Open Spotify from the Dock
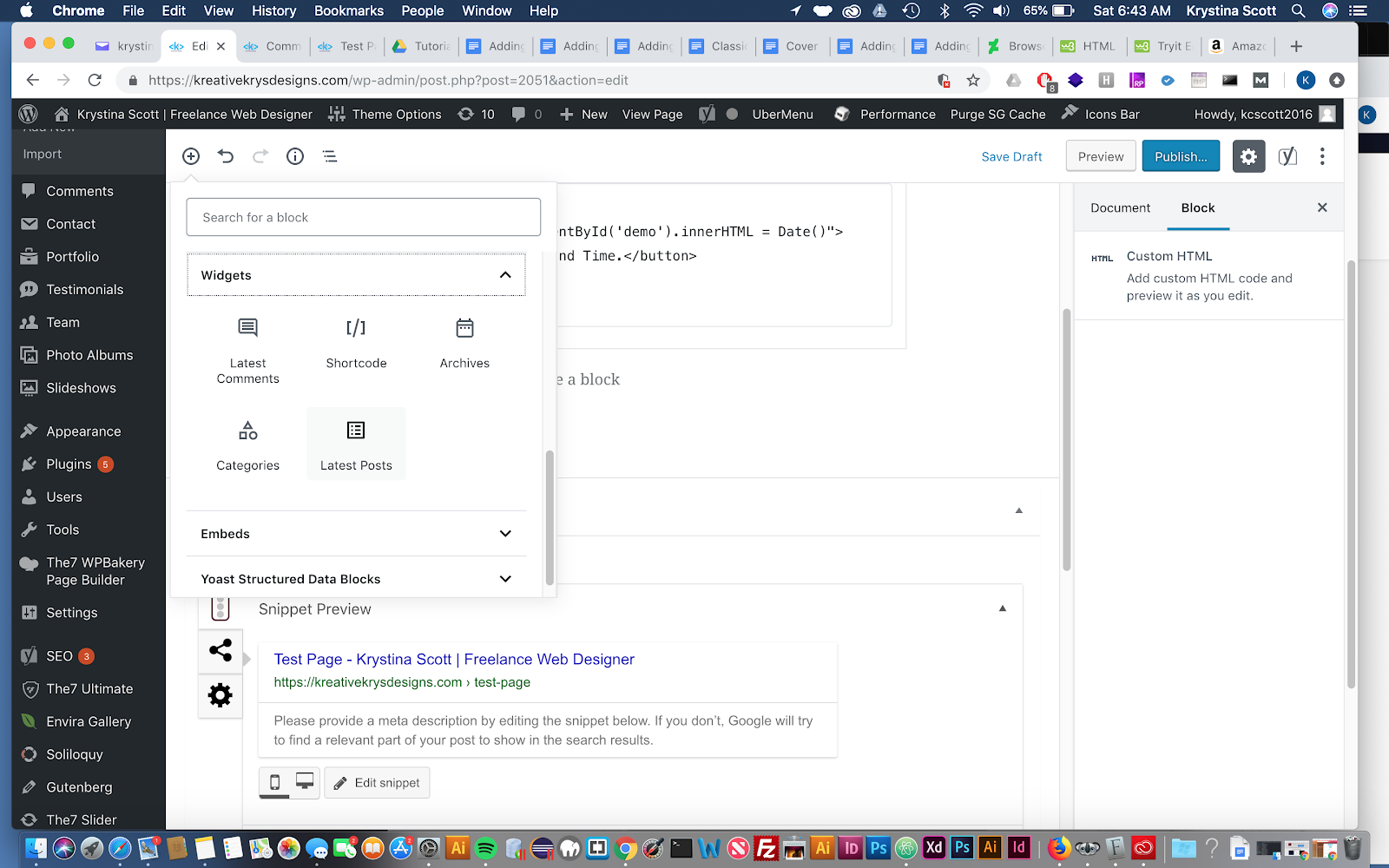This screenshot has height=868, width=1389. point(486,848)
